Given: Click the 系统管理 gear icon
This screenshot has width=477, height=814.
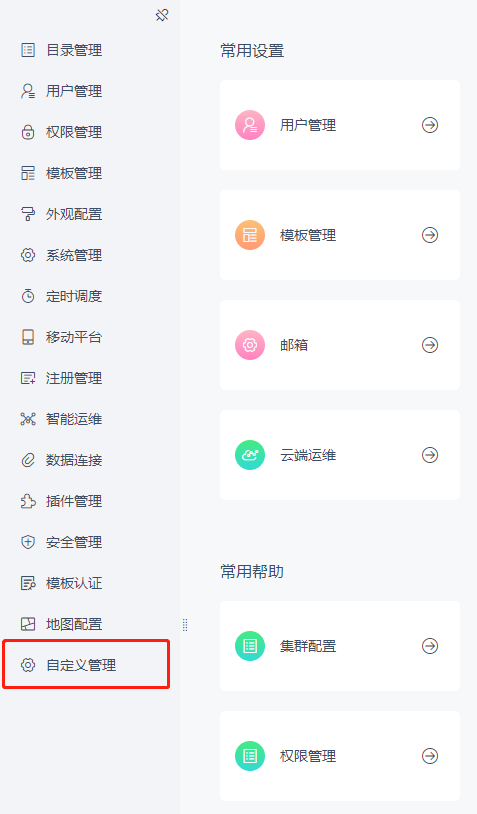Looking at the screenshot, I should click(28, 255).
